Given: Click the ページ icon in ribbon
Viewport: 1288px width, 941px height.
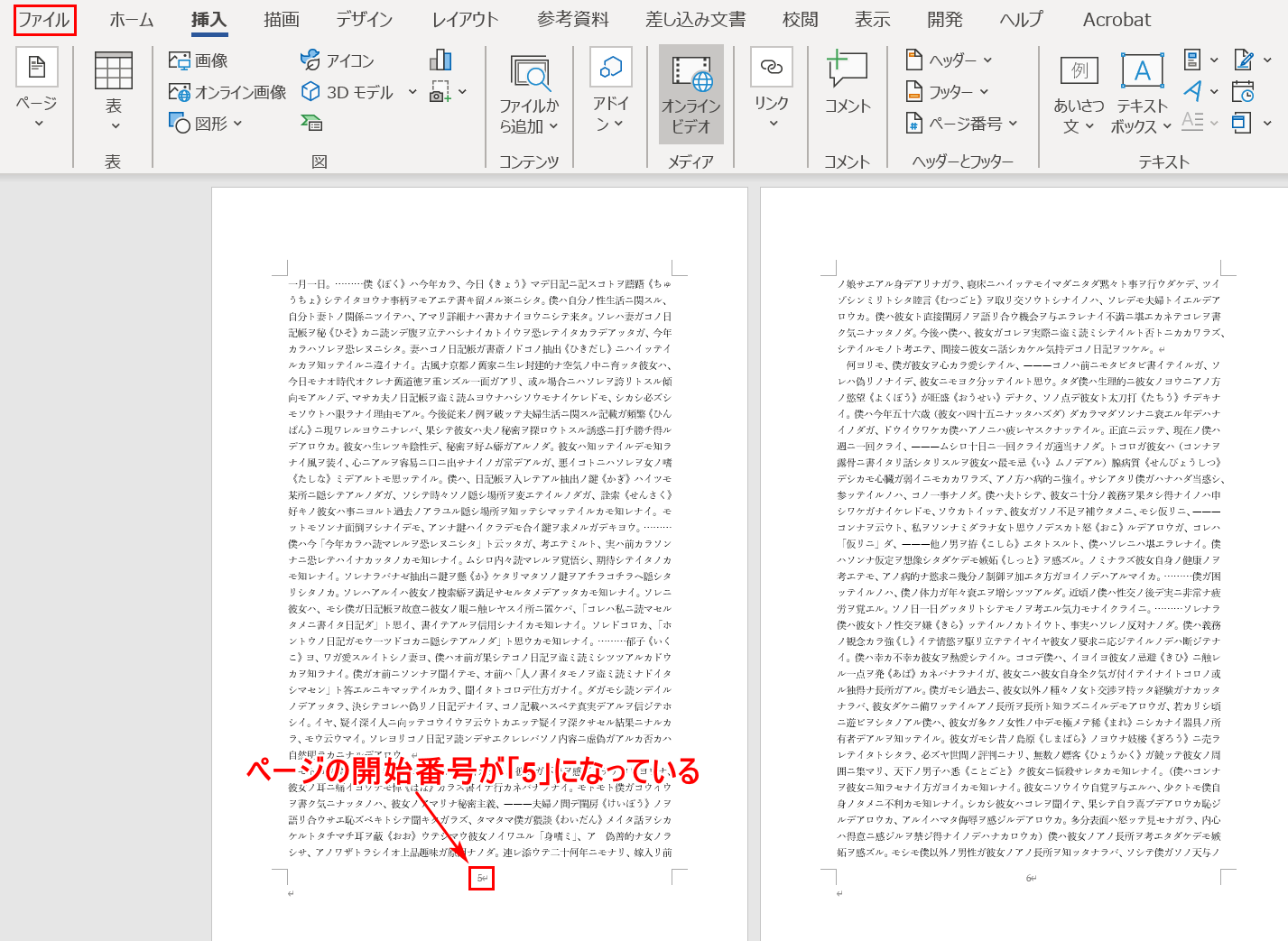Looking at the screenshot, I should click(x=37, y=67).
